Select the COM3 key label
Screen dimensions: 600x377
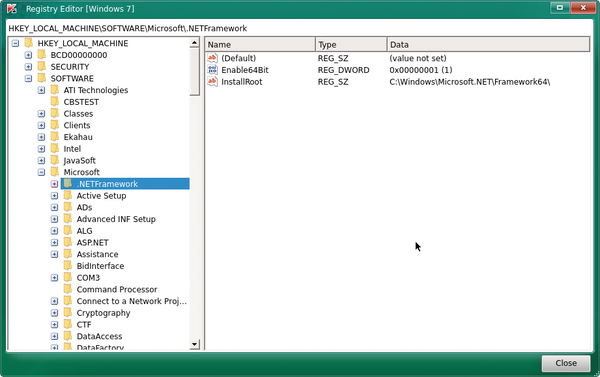pos(88,277)
